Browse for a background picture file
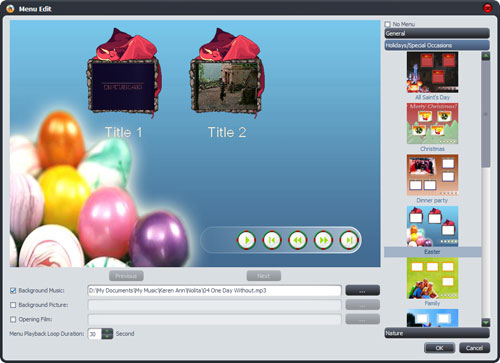The image size is (500, 363). [x=362, y=305]
